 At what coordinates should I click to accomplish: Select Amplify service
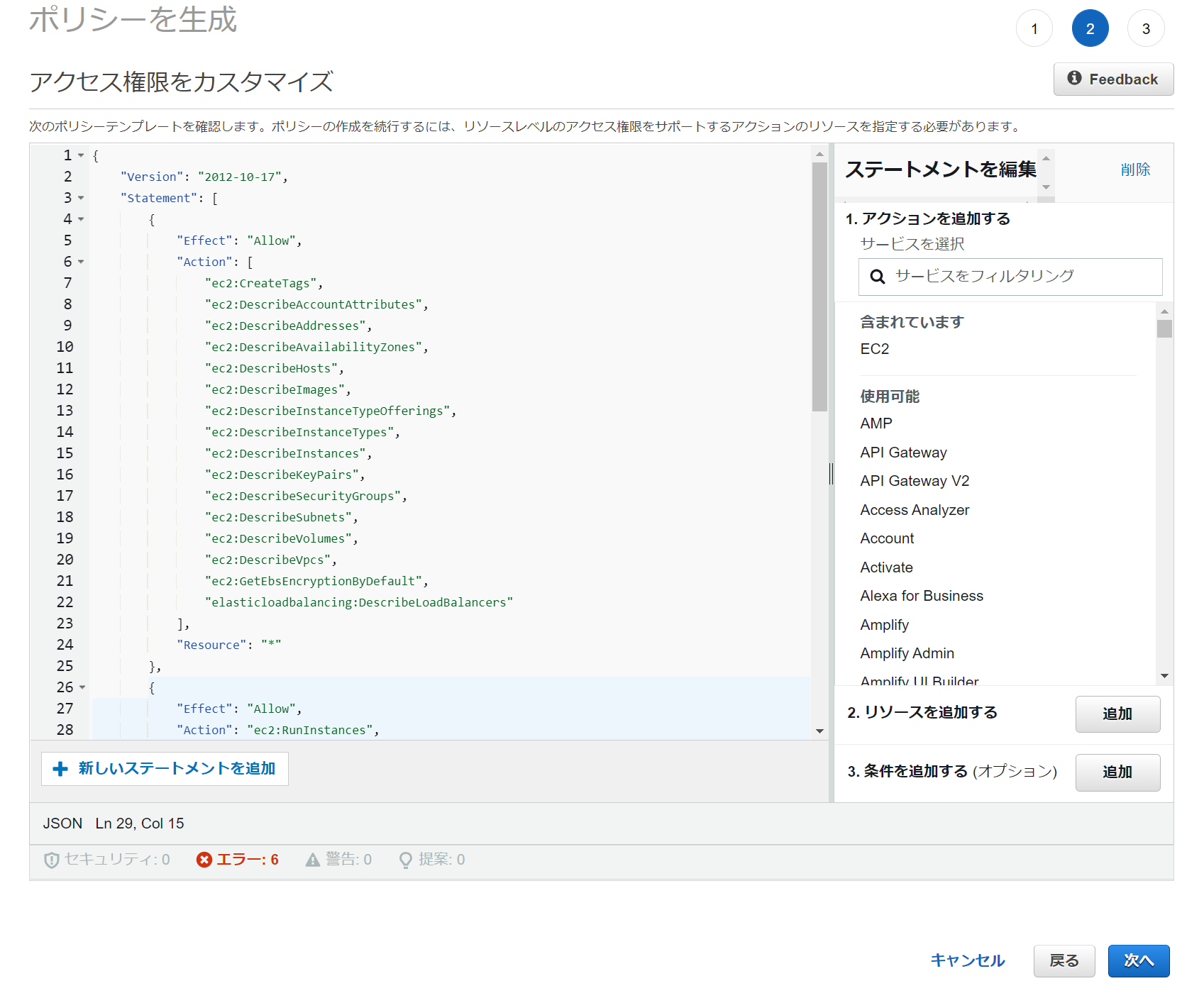pyautogui.click(x=884, y=625)
